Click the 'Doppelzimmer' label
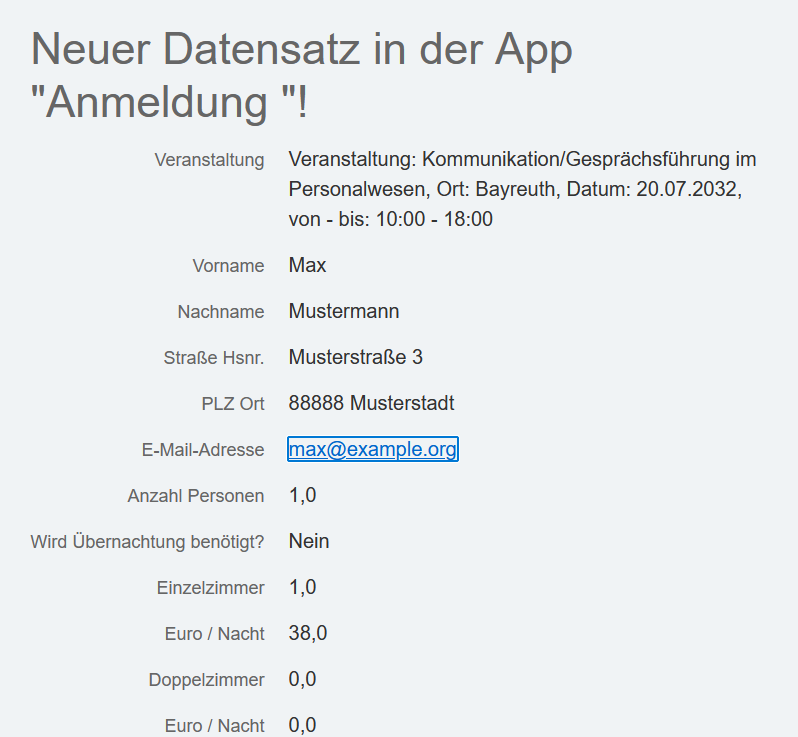This screenshot has width=798, height=737. pyautogui.click(x=207, y=680)
